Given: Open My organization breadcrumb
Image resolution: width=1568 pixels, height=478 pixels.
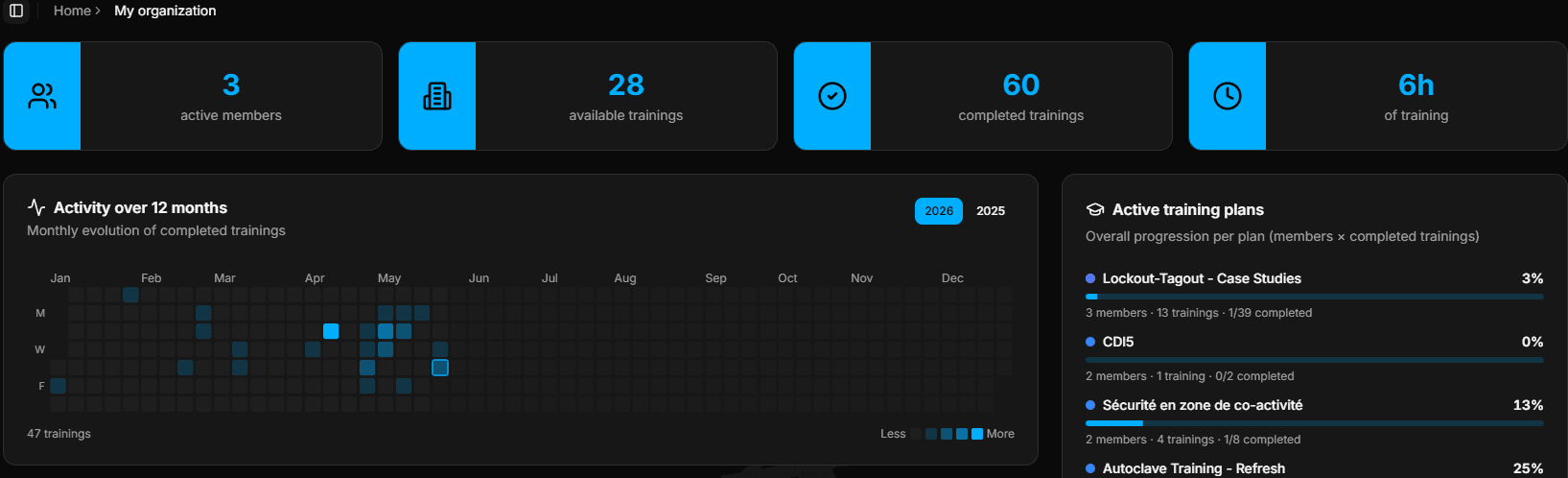Looking at the screenshot, I should [165, 11].
